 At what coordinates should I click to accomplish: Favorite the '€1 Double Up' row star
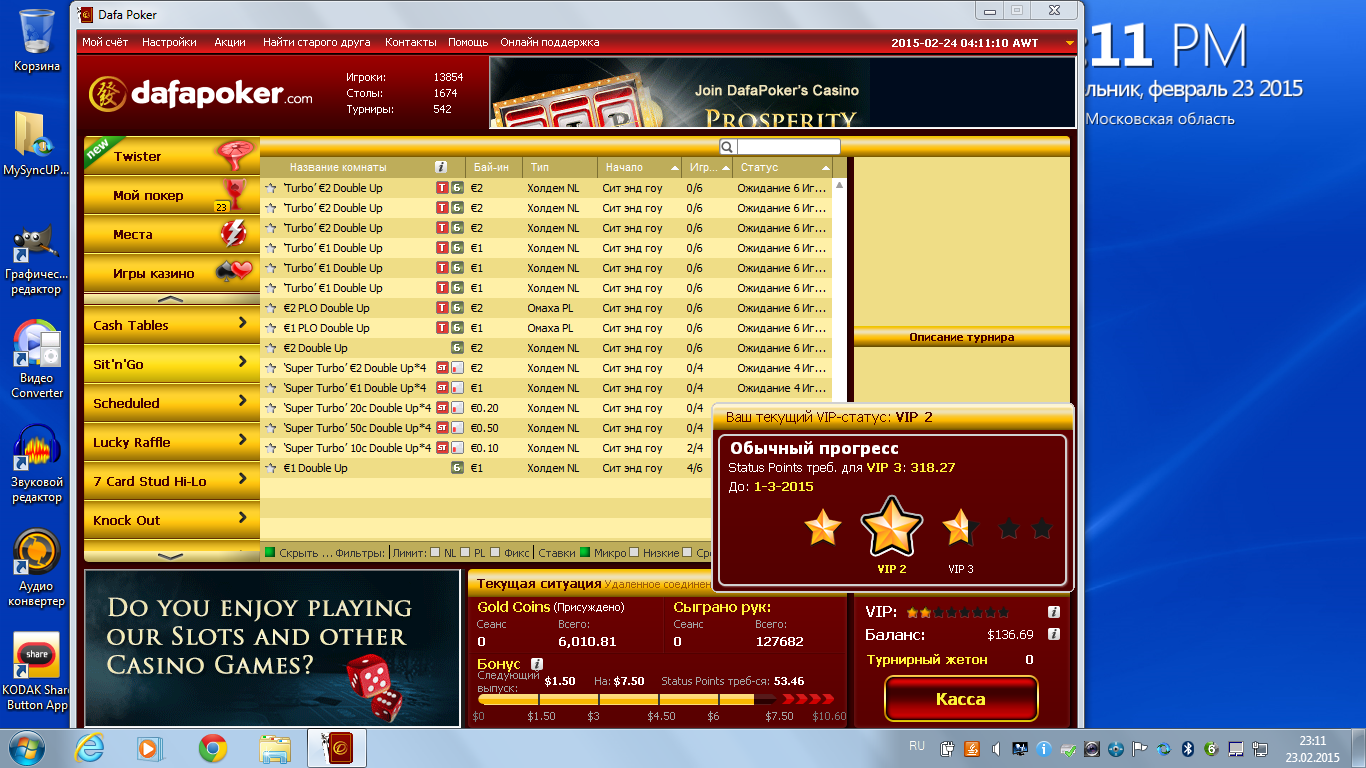270,468
